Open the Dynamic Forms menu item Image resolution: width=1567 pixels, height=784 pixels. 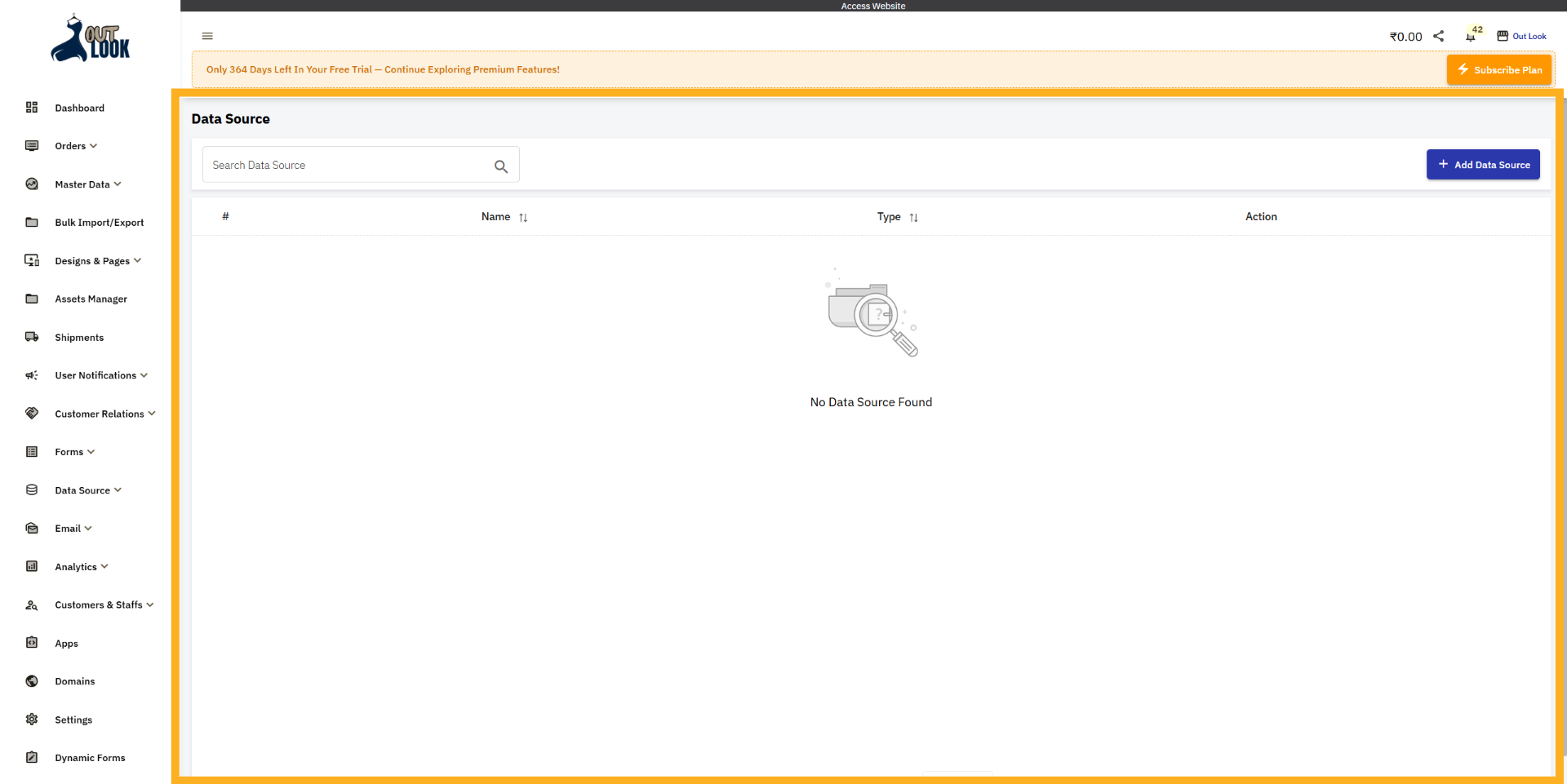pyautogui.click(x=89, y=757)
